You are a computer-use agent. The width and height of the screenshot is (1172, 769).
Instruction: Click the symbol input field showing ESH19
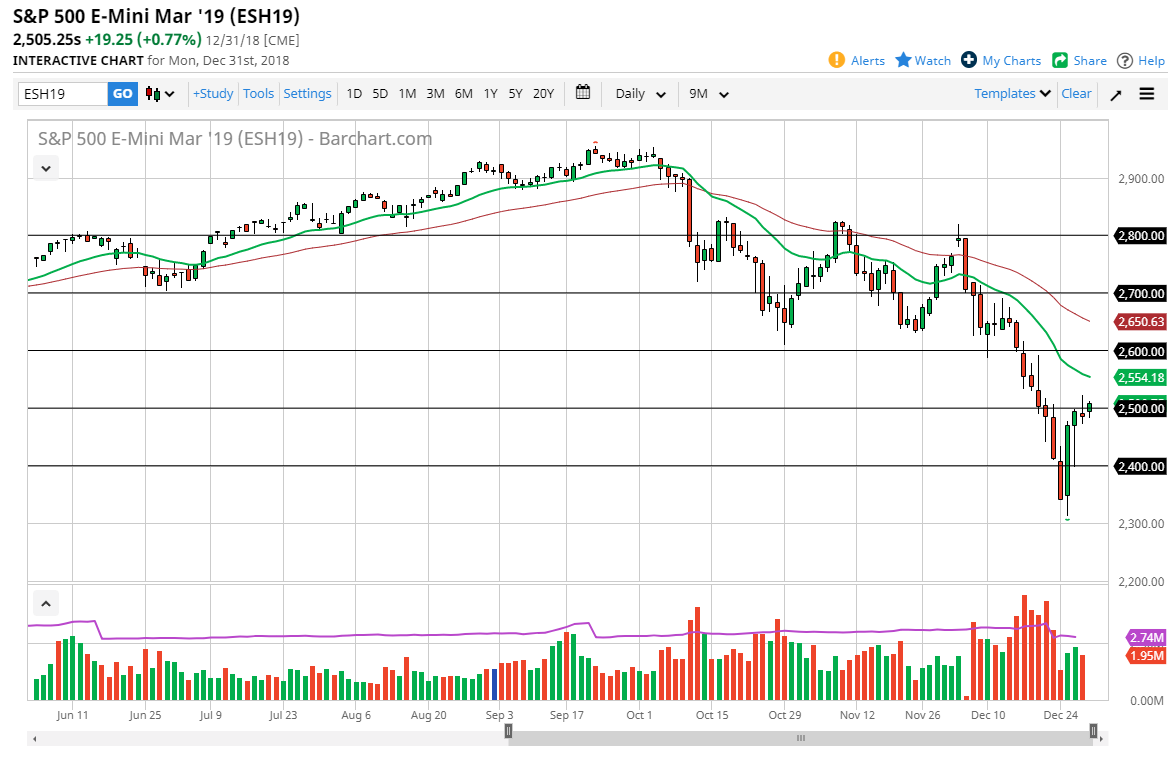[x=60, y=93]
